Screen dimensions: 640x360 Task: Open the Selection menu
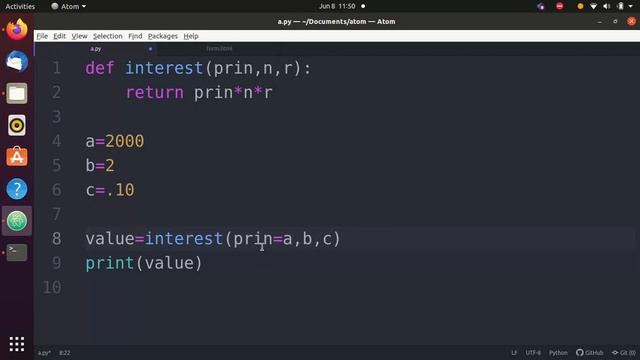[107, 36]
